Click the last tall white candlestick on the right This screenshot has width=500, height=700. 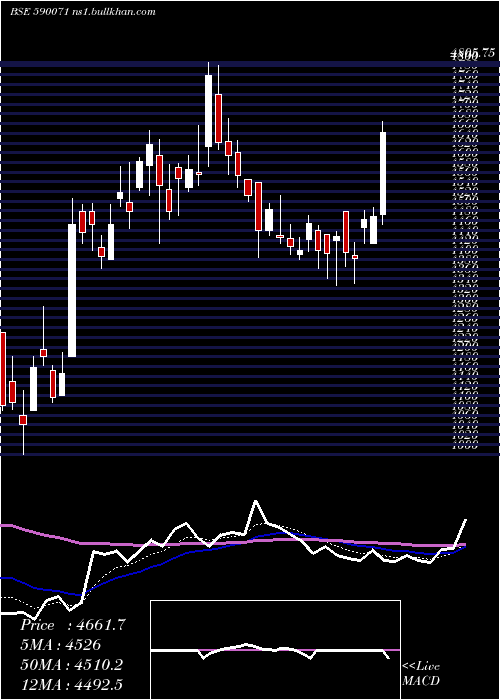383,173
